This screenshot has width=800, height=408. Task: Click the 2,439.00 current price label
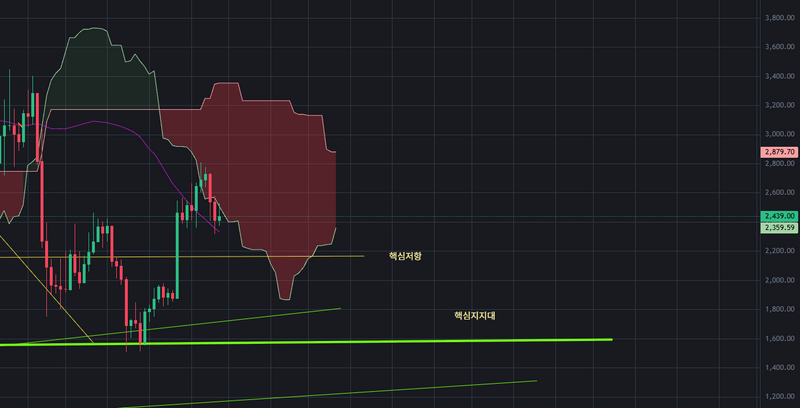click(x=779, y=216)
